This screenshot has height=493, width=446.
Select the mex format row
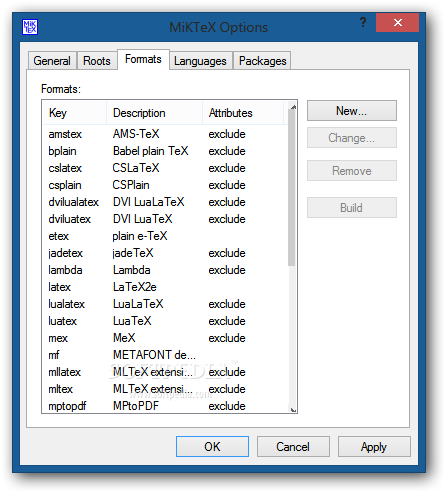coord(165,338)
